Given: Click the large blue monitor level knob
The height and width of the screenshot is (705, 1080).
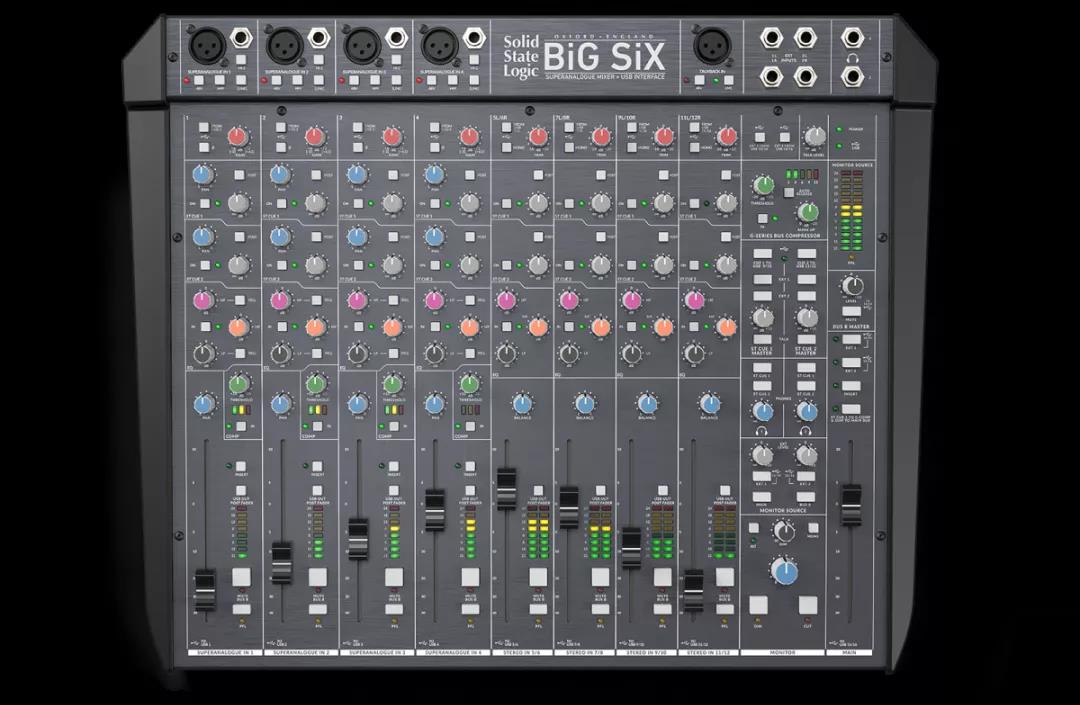Looking at the screenshot, I should click(785, 571).
